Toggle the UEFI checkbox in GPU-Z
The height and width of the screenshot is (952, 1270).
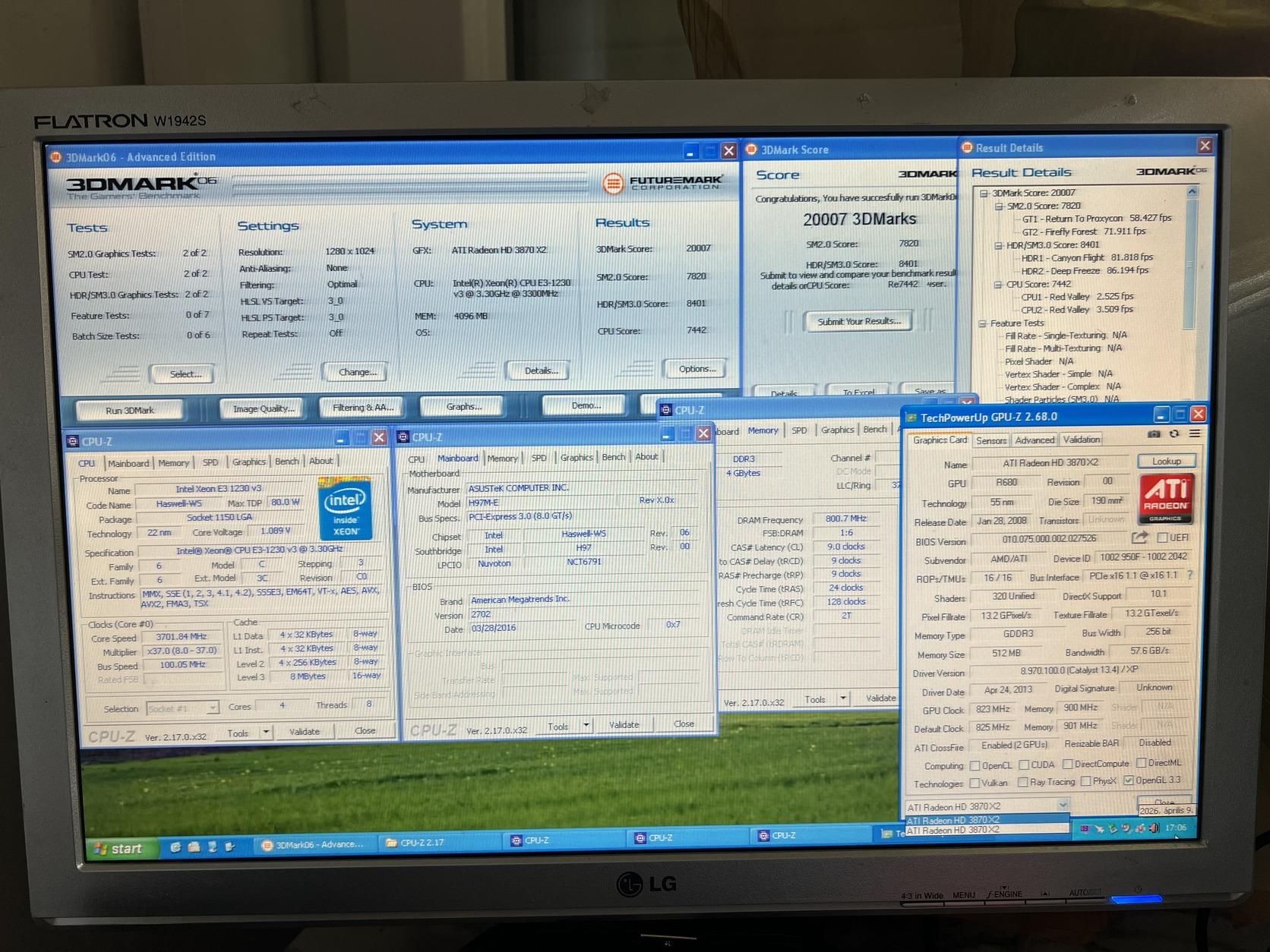pos(1162,537)
